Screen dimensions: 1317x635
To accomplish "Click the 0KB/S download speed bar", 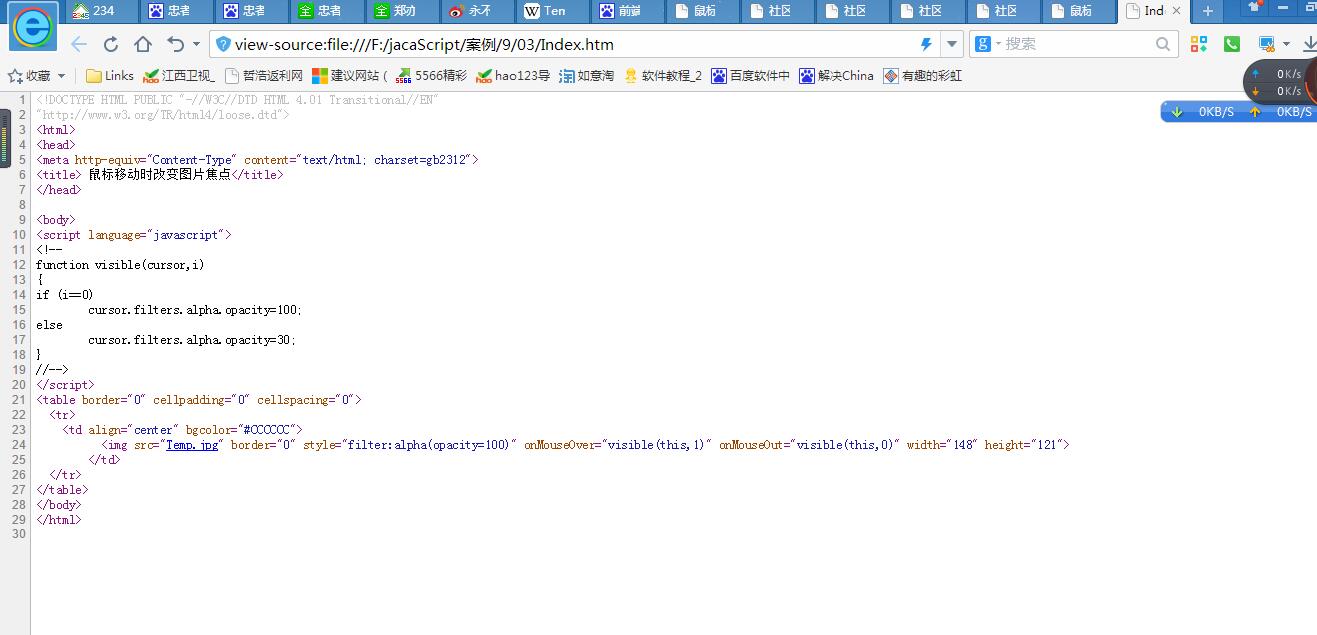I will click(x=1239, y=112).
